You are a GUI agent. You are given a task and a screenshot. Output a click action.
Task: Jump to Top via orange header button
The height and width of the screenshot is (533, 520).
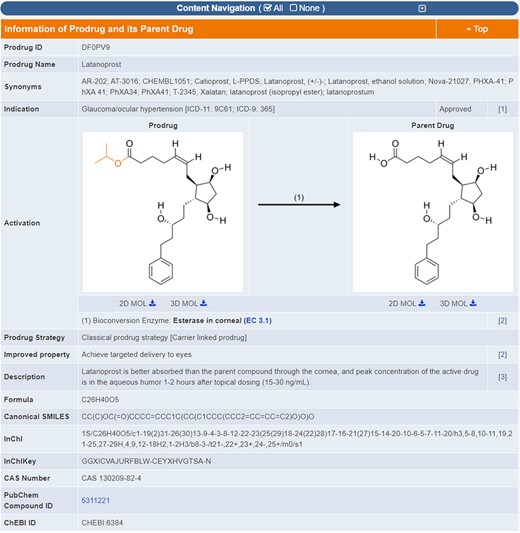(477, 29)
